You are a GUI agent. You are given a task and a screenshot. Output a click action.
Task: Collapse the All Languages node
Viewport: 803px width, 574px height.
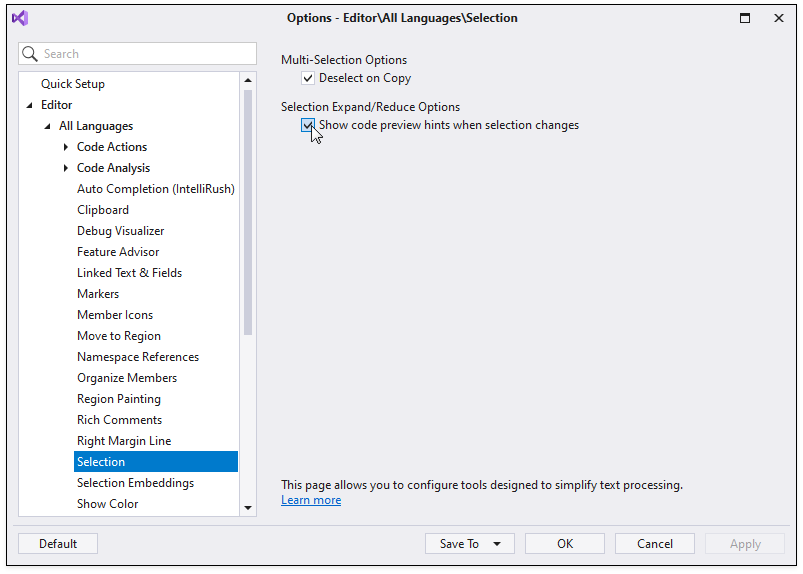pos(47,126)
